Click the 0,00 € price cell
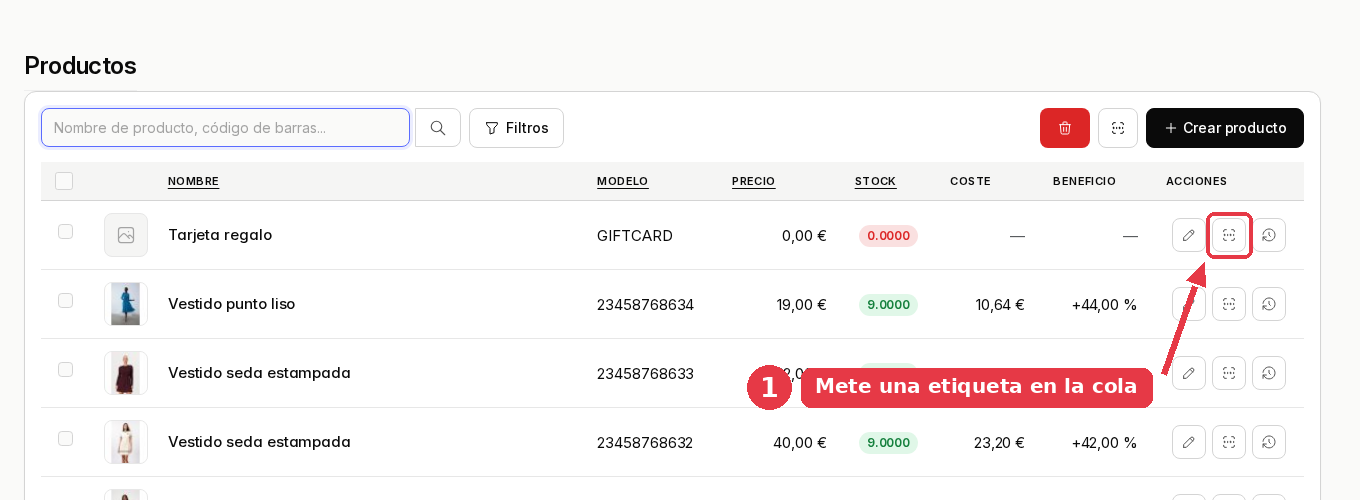Image resolution: width=1360 pixels, height=500 pixels. tap(805, 236)
